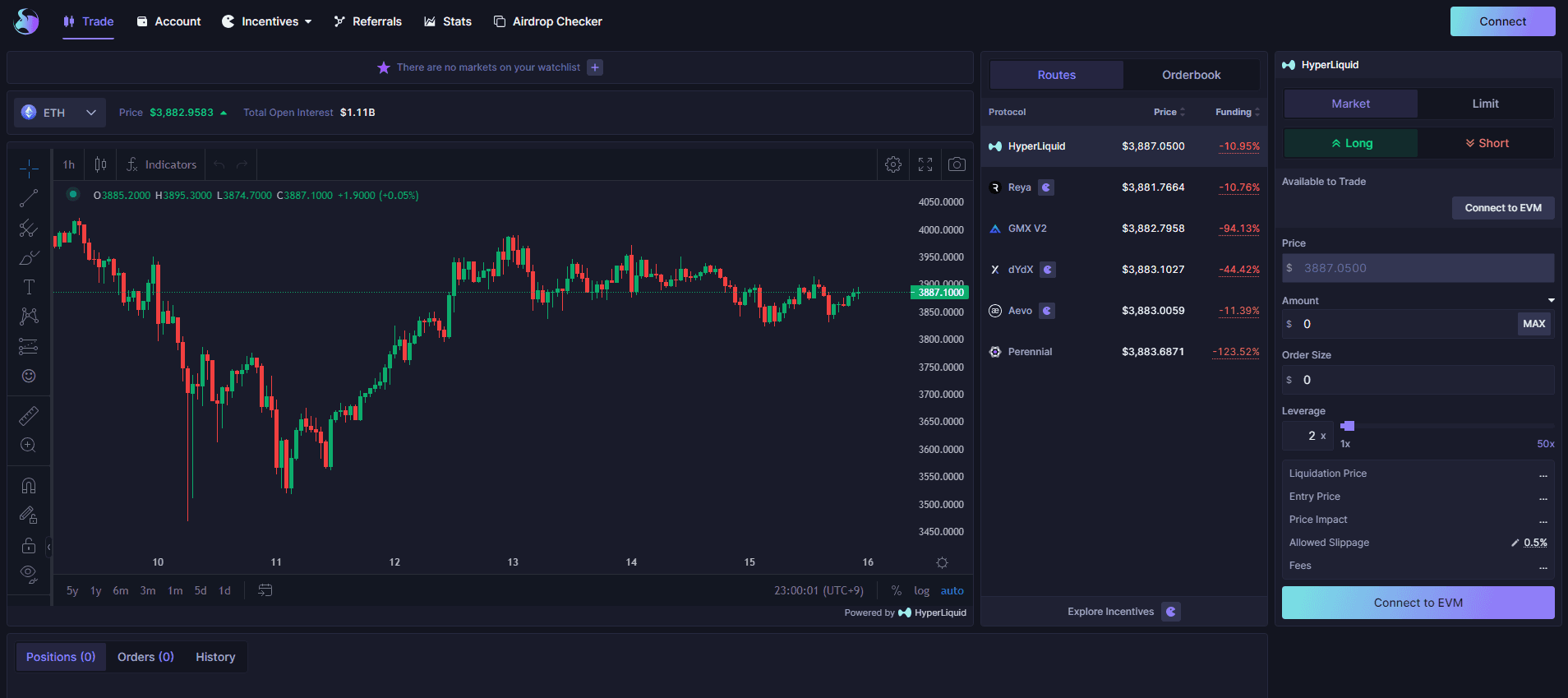The height and width of the screenshot is (698, 1568).
Task: Toggle magnet mode for drawings
Action: click(29, 486)
